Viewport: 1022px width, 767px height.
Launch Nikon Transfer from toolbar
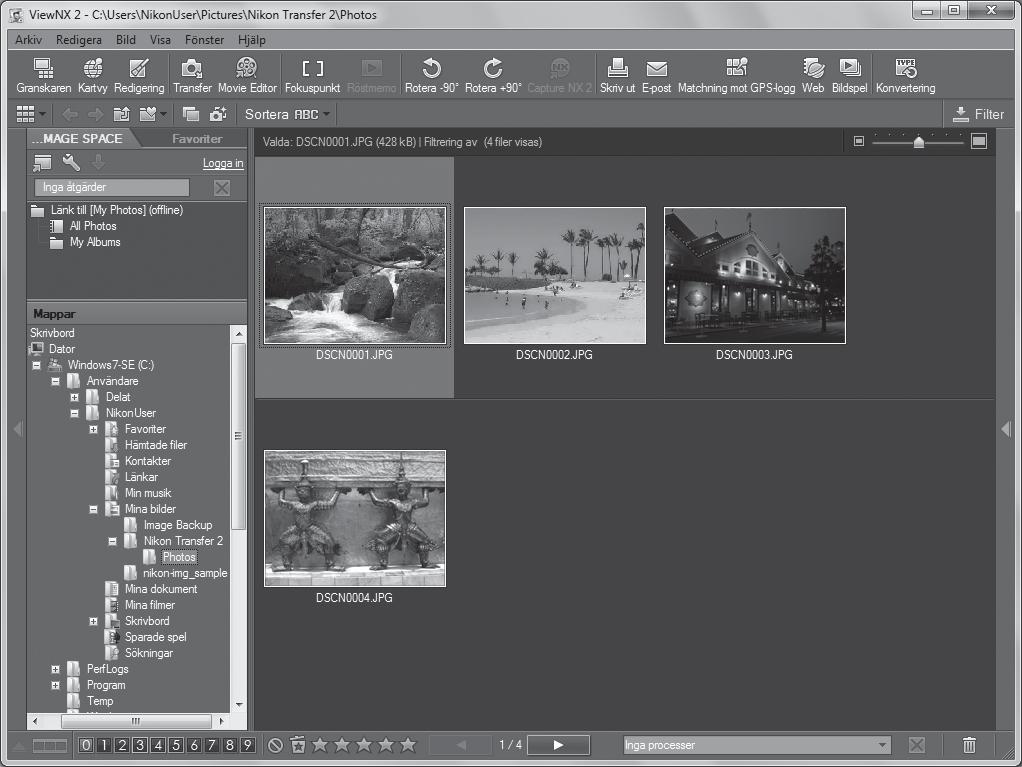coord(192,76)
